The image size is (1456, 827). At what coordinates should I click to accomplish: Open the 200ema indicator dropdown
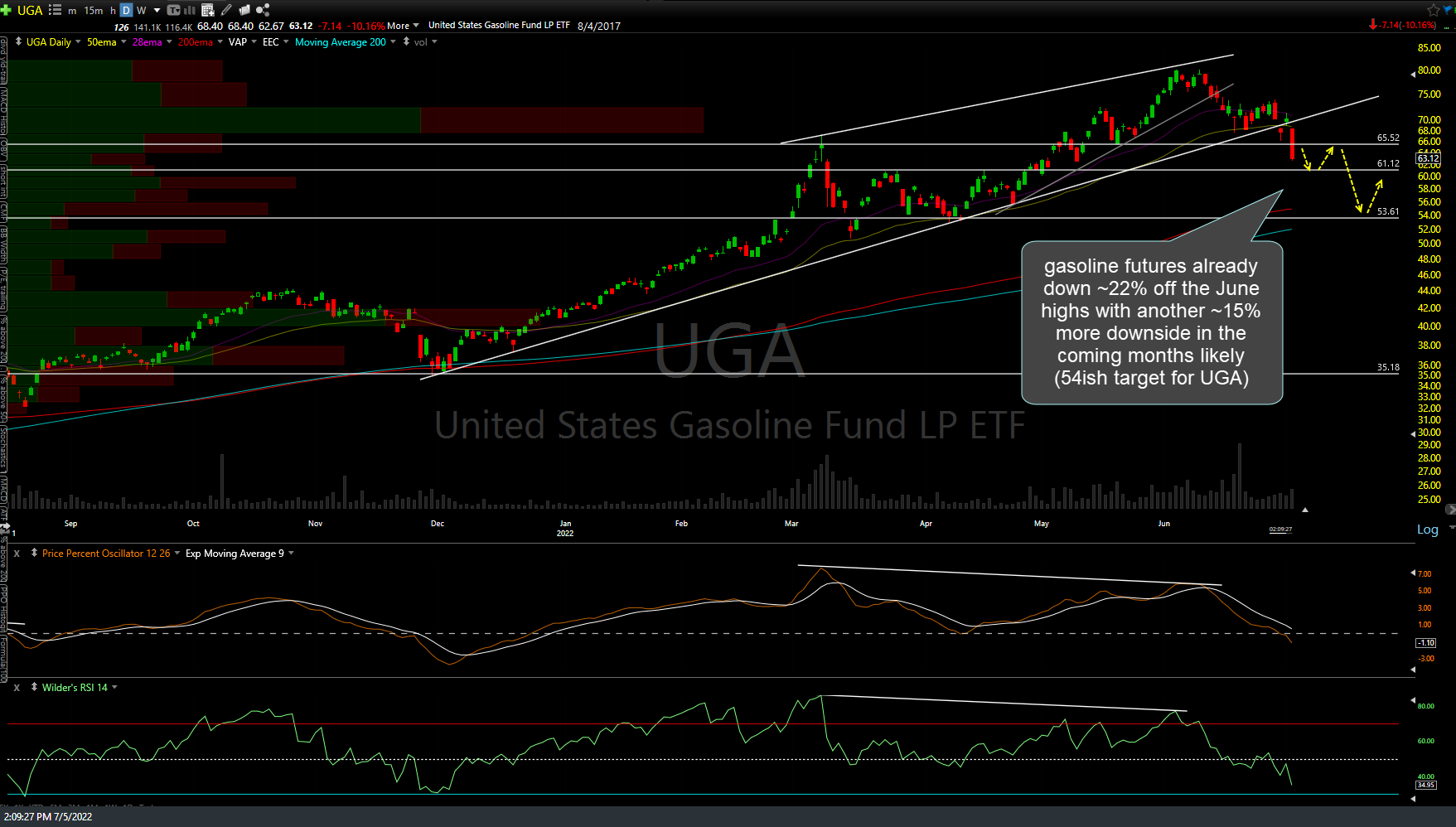(x=220, y=42)
